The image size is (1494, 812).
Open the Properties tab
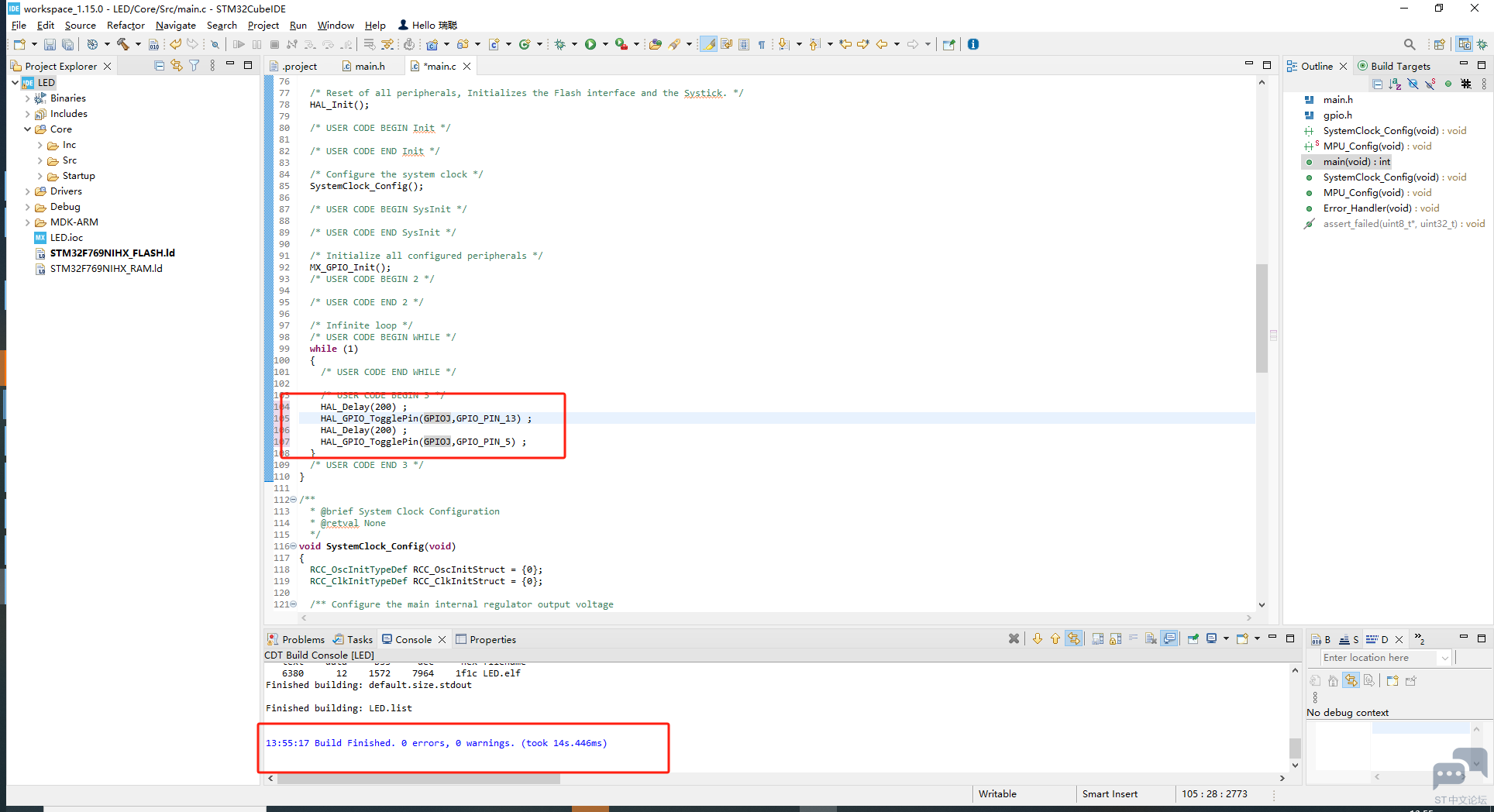click(486, 639)
